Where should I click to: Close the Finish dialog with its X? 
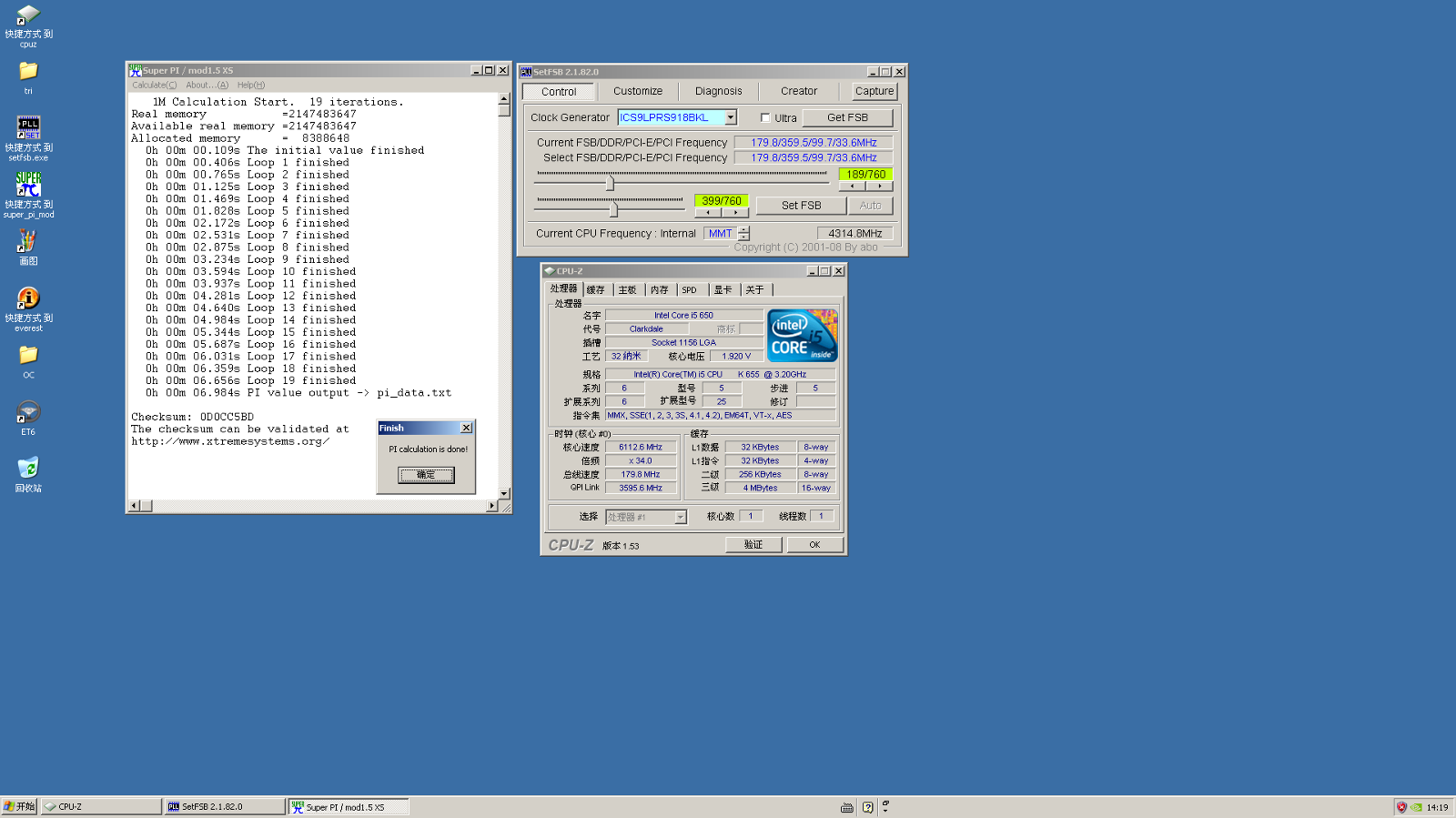467,428
